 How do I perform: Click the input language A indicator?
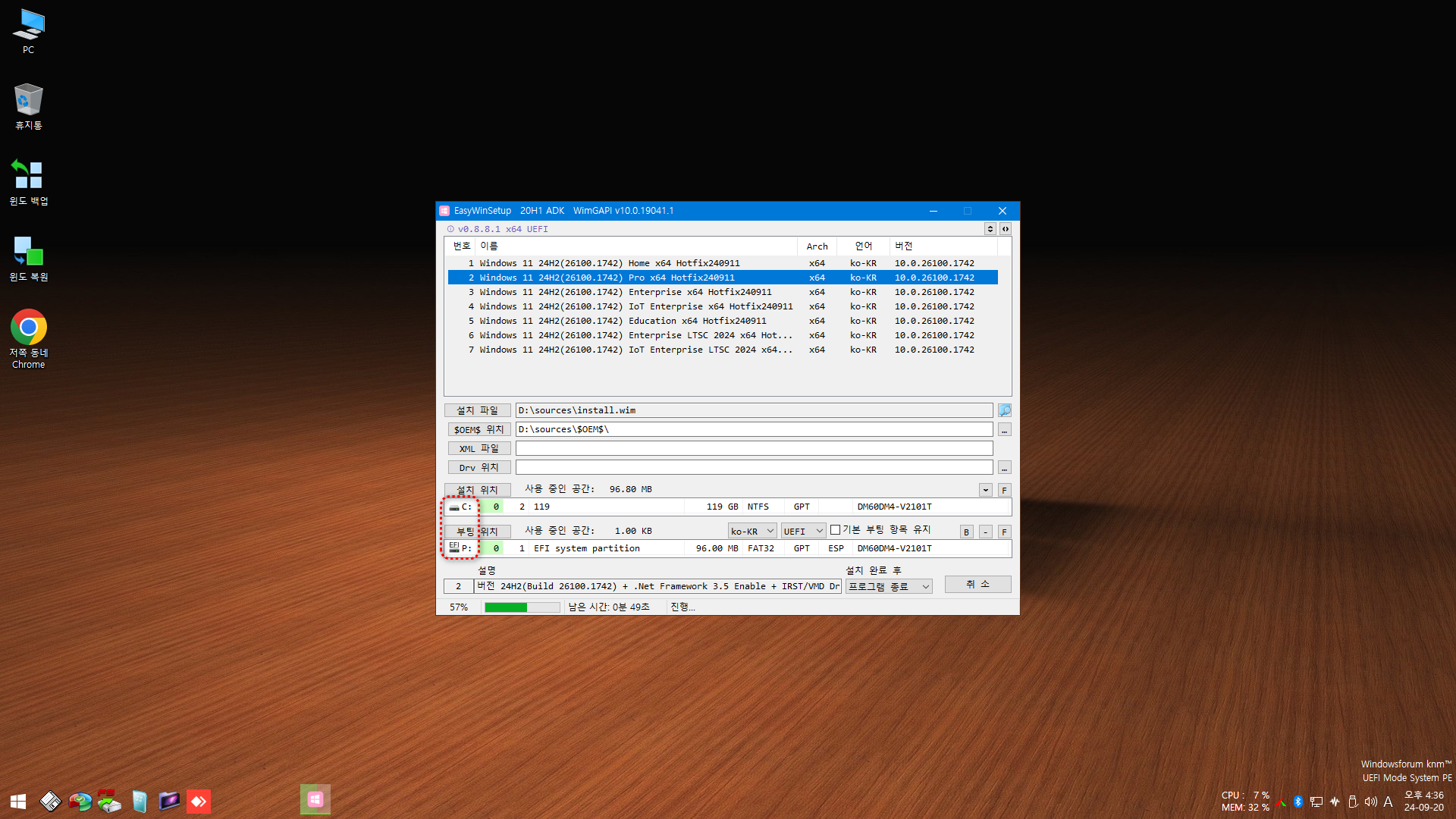click(x=1389, y=802)
